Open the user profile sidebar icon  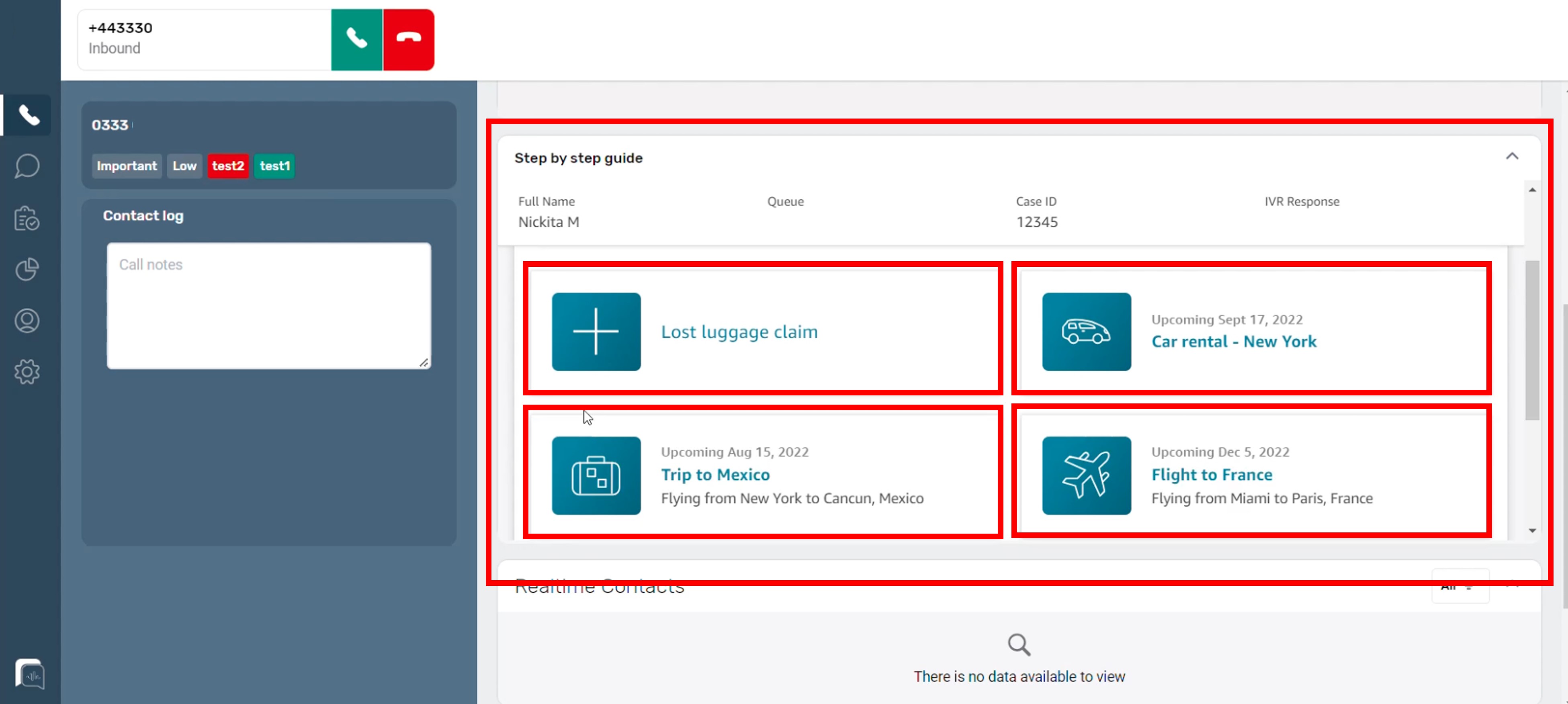tap(27, 321)
